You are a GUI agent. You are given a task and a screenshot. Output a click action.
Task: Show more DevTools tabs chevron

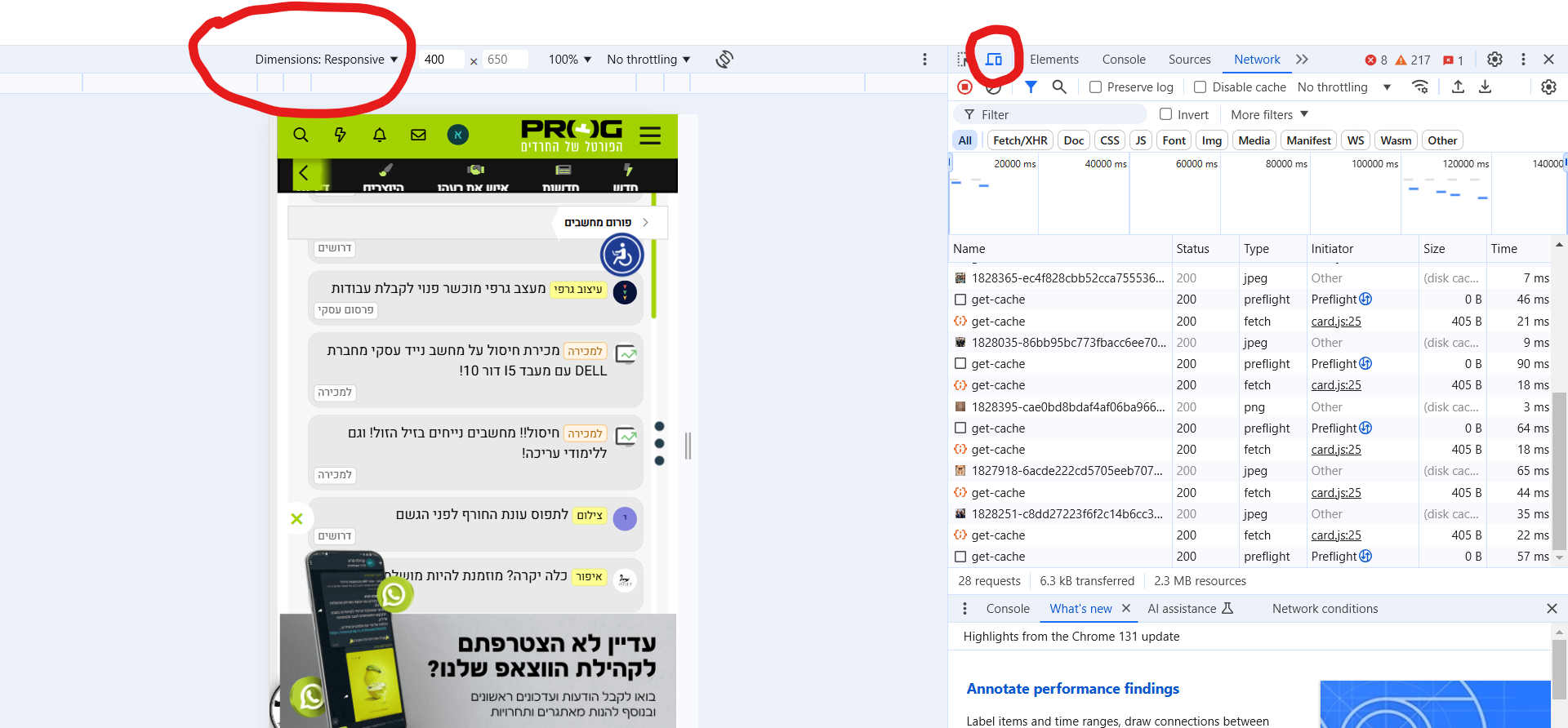1302,60
